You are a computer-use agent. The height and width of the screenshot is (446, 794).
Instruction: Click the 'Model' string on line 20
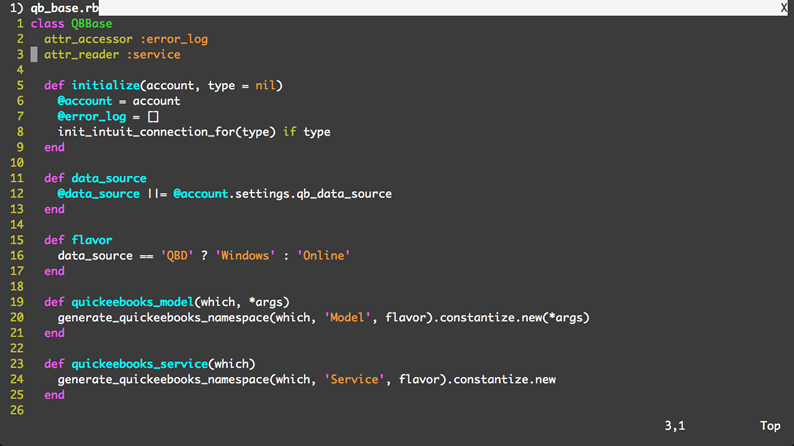coord(347,318)
